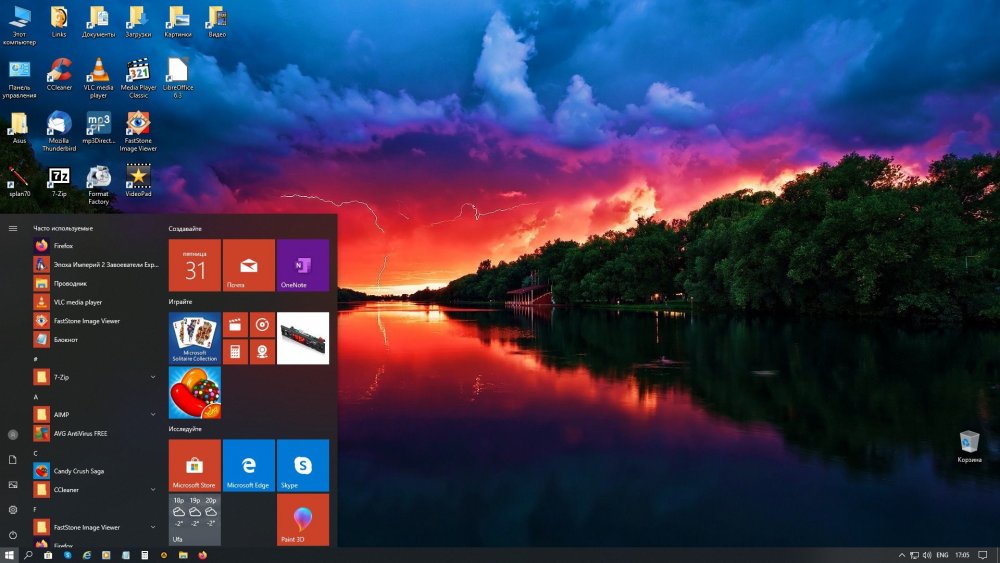Open AVG AntiVirus FREE from Start list
Image resolution: width=1000 pixels, height=563 pixels.
[96, 434]
